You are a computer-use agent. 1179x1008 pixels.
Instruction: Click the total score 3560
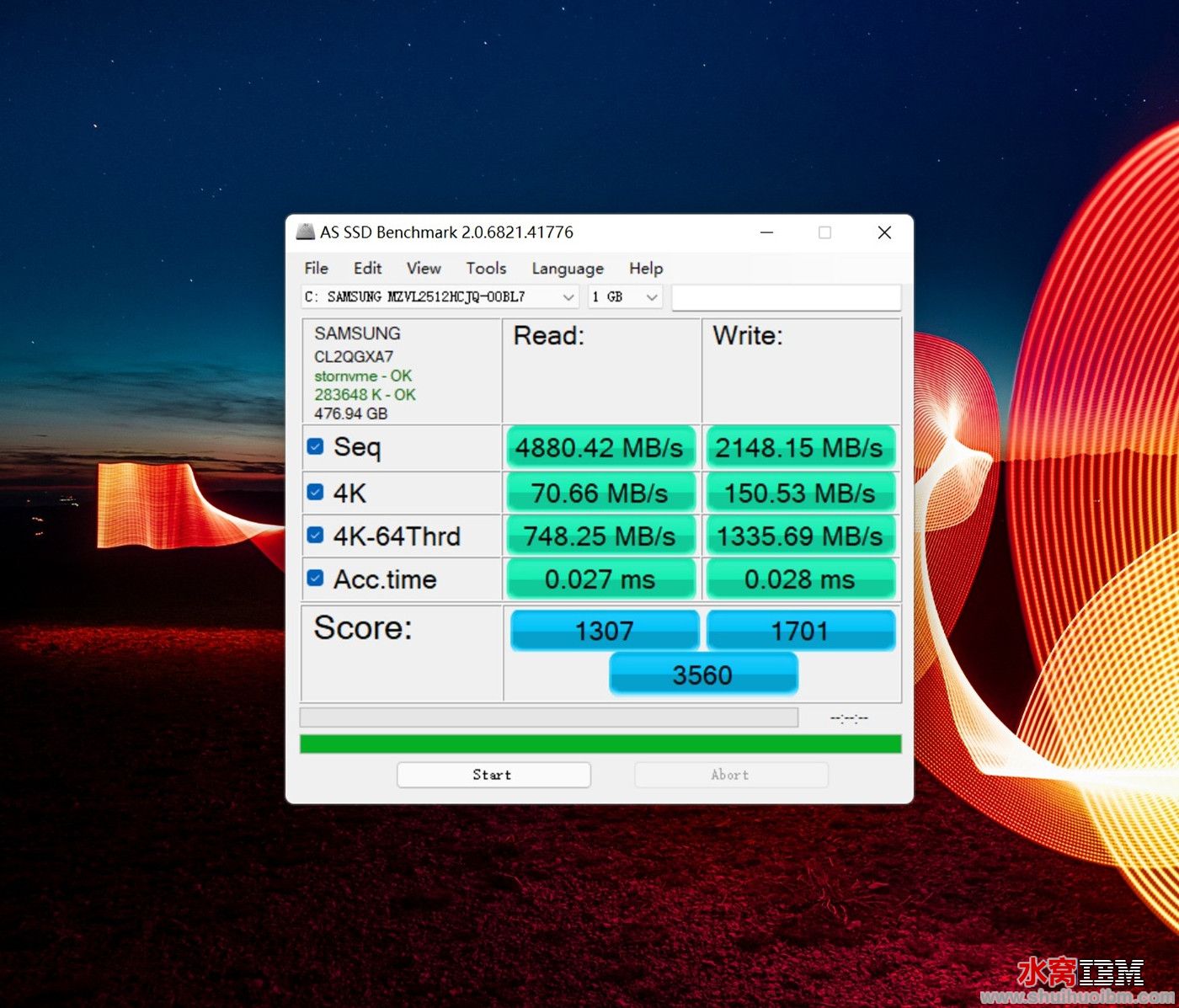coord(702,675)
